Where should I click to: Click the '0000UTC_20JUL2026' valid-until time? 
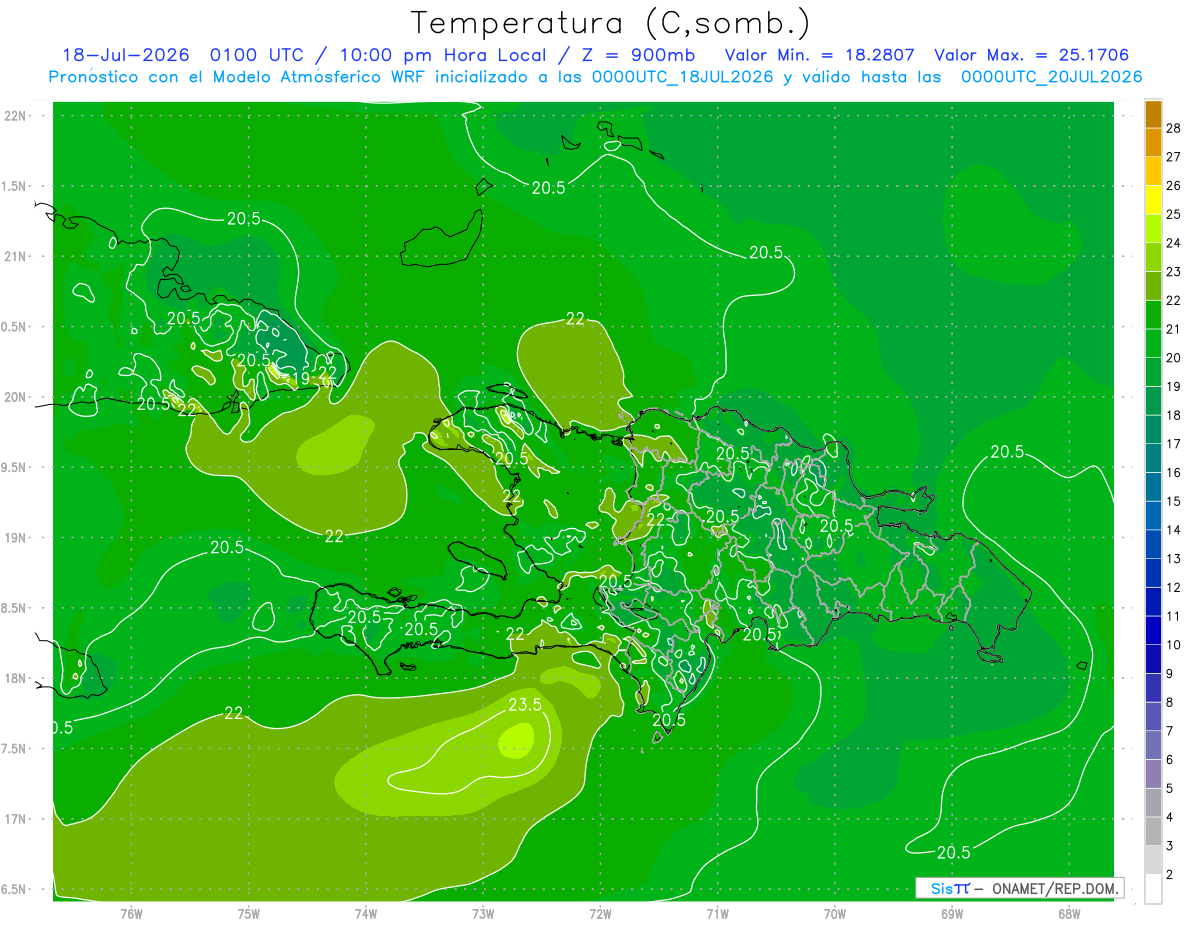(1051, 77)
